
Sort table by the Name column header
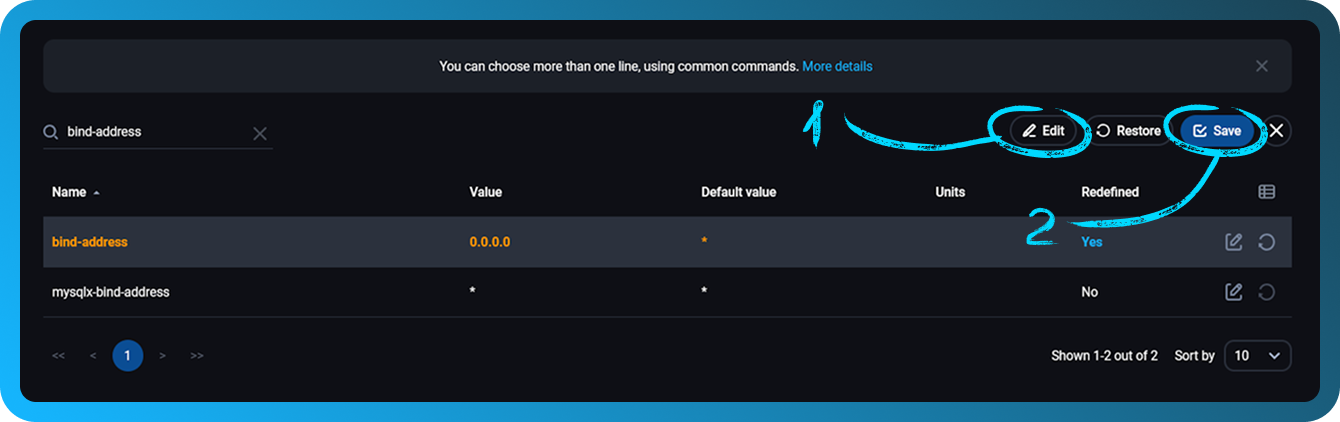(69, 192)
